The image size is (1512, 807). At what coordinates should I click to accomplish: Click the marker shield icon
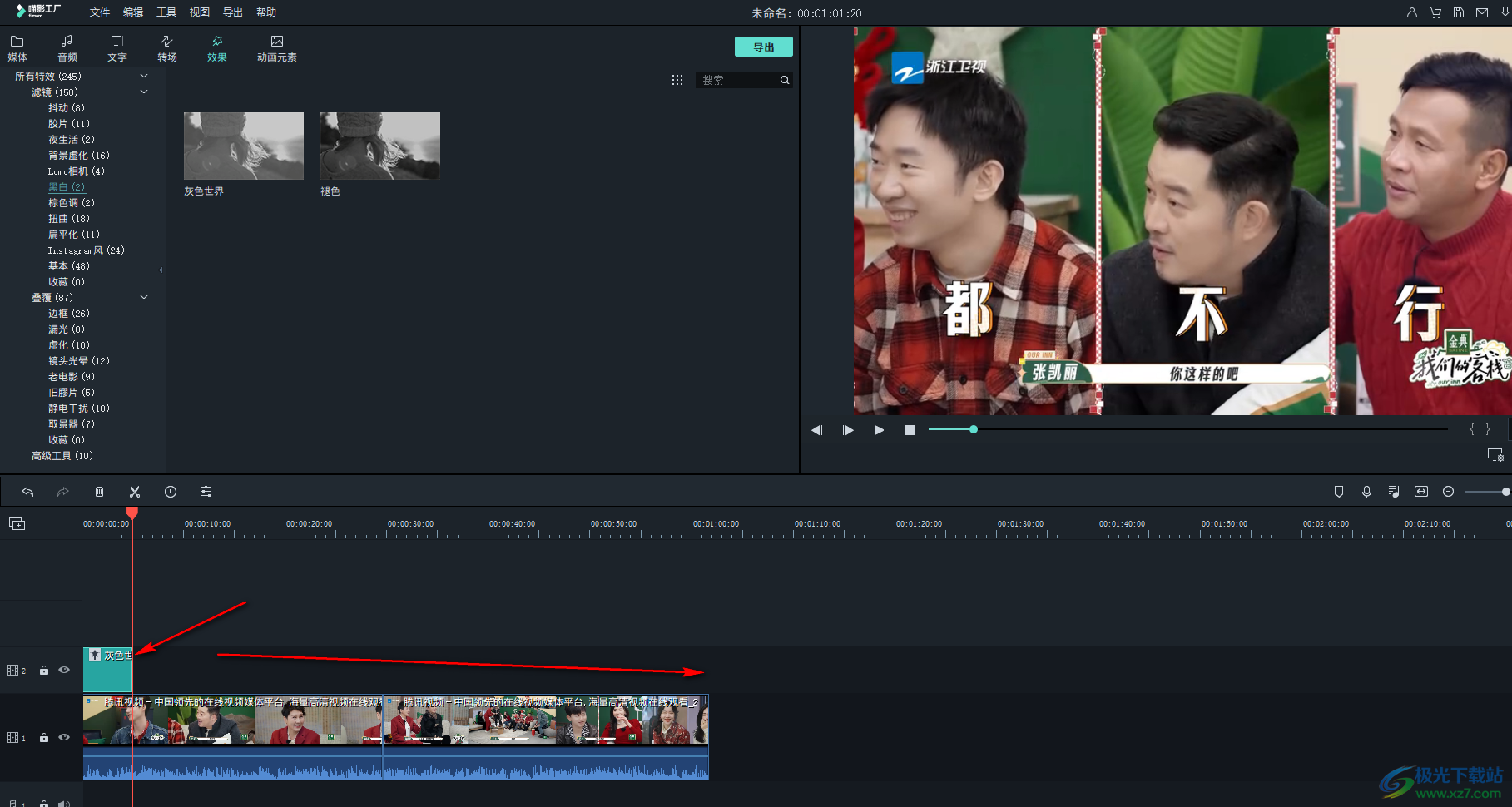pyautogui.click(x=1339, y=492)
